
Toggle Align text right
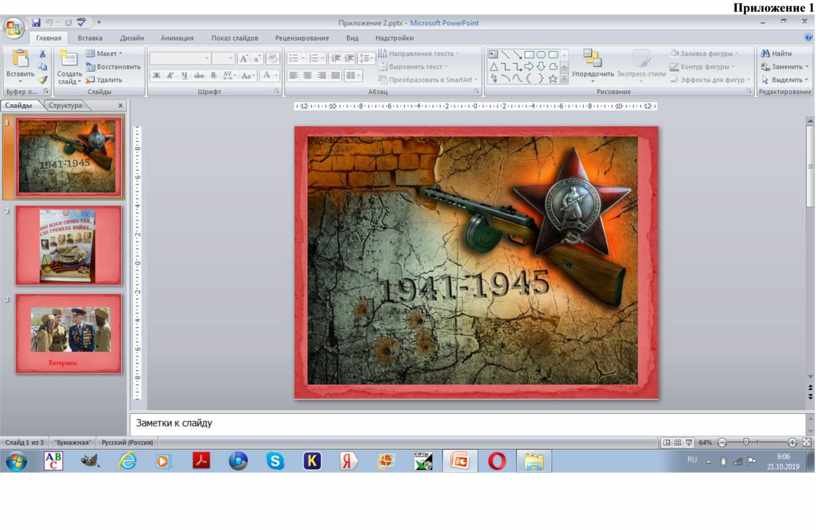click(322, 76)
